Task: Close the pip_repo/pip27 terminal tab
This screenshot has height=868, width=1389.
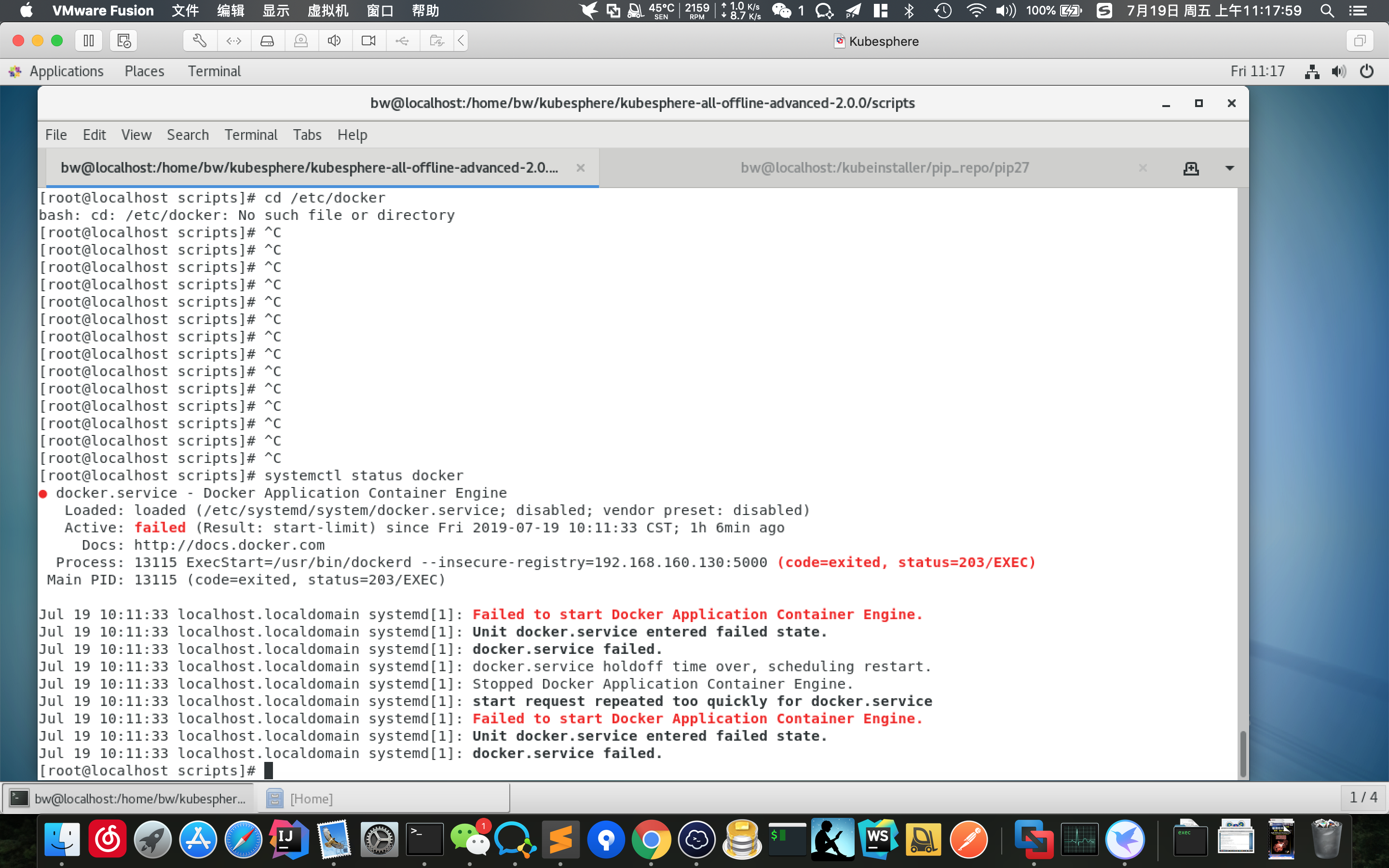Action: 1143,168
